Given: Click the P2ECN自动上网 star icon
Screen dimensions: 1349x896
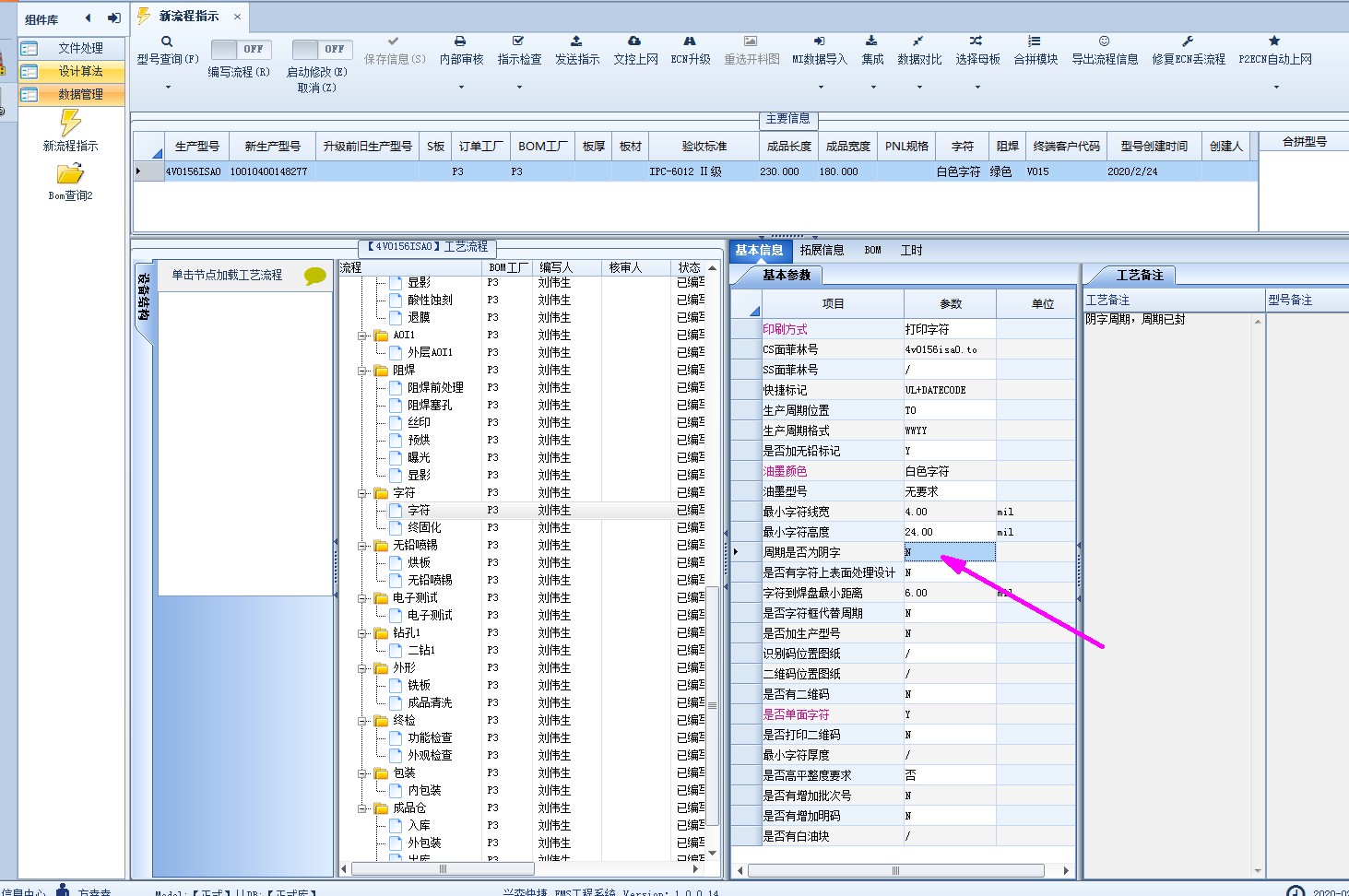Looking at the screenshot, I should [1274, 41].
